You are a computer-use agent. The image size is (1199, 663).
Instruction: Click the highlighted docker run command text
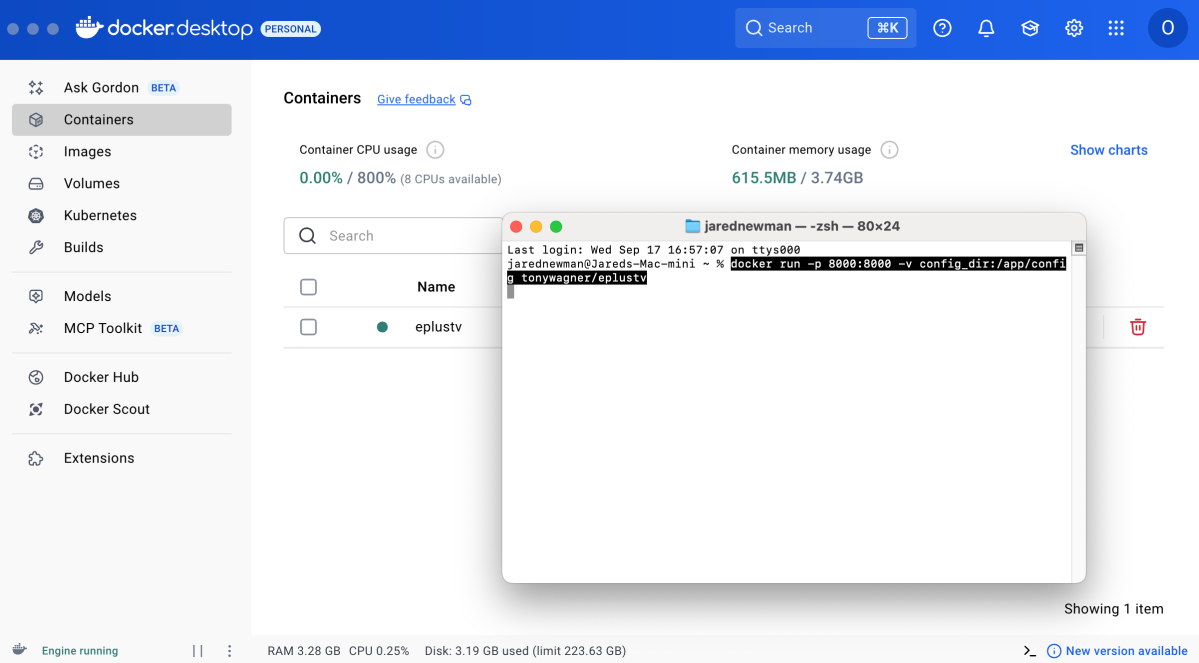(x=785, y=271)
